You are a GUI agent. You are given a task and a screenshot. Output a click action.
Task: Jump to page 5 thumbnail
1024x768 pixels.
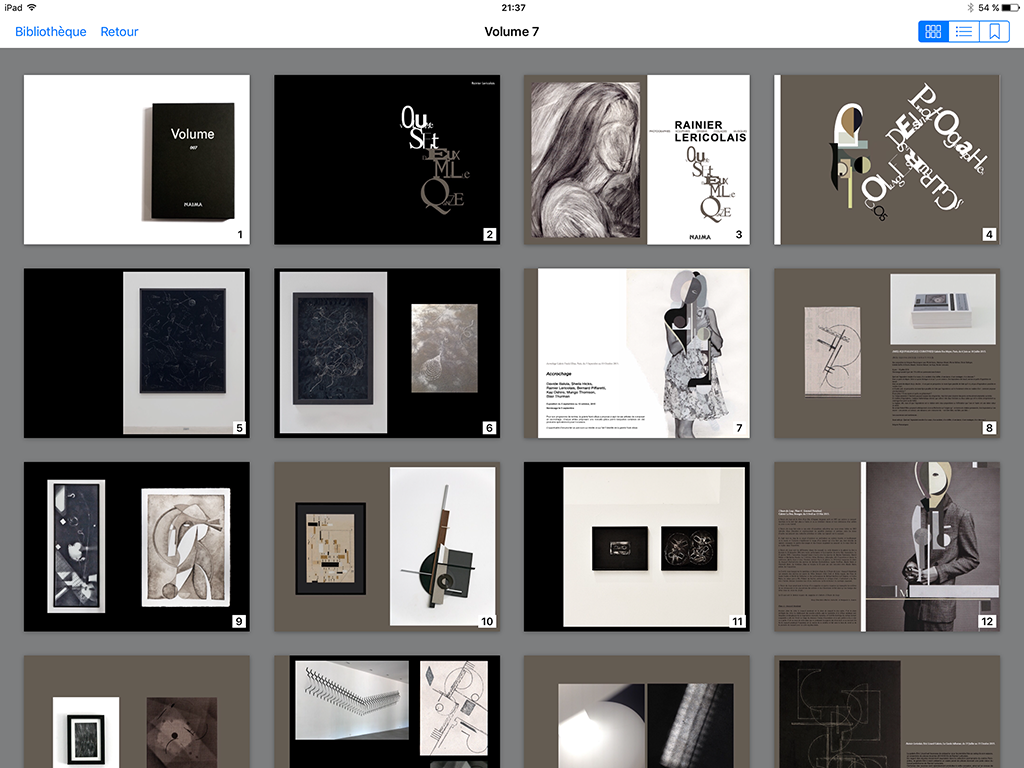[137, 353]
